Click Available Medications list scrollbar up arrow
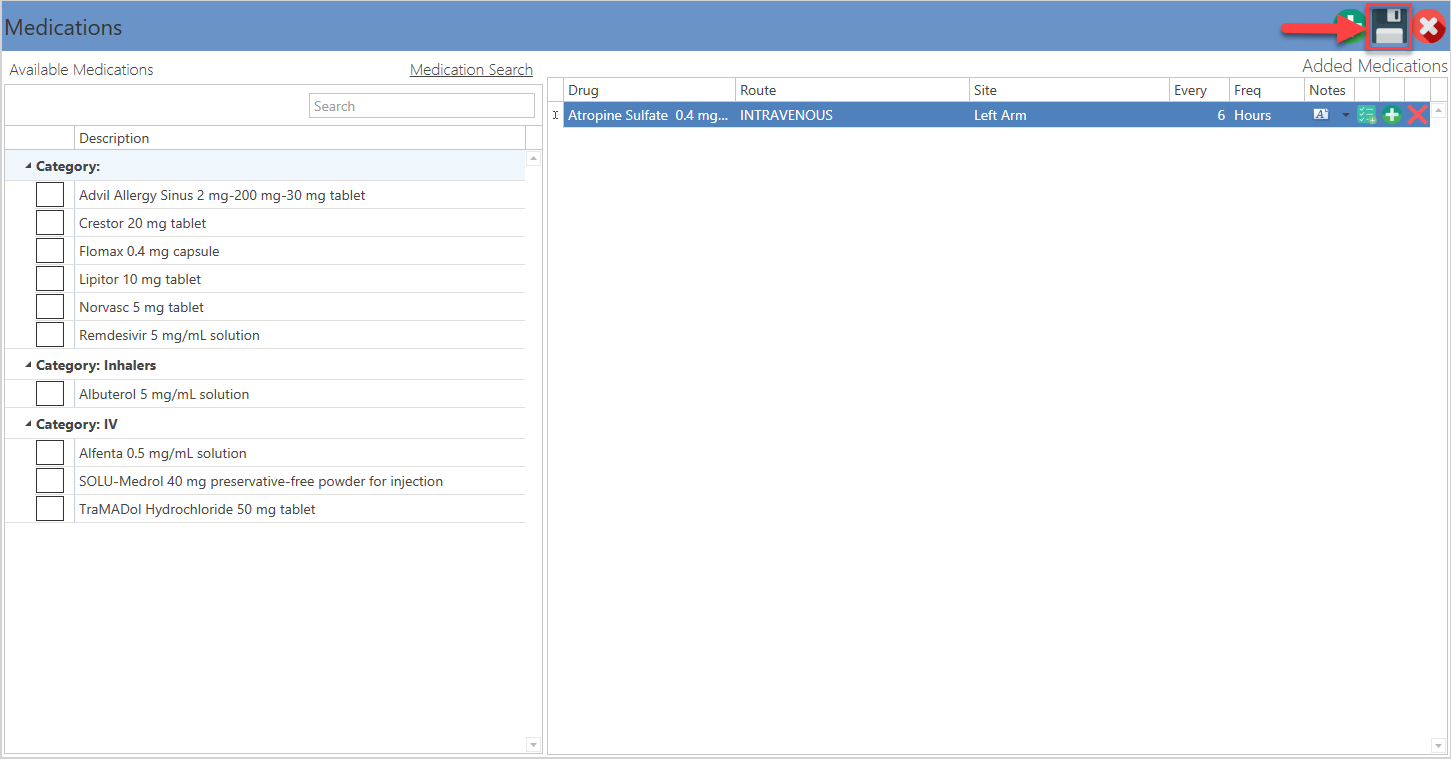The height and width of the screenshot is (759, 1451). [533, 159]
